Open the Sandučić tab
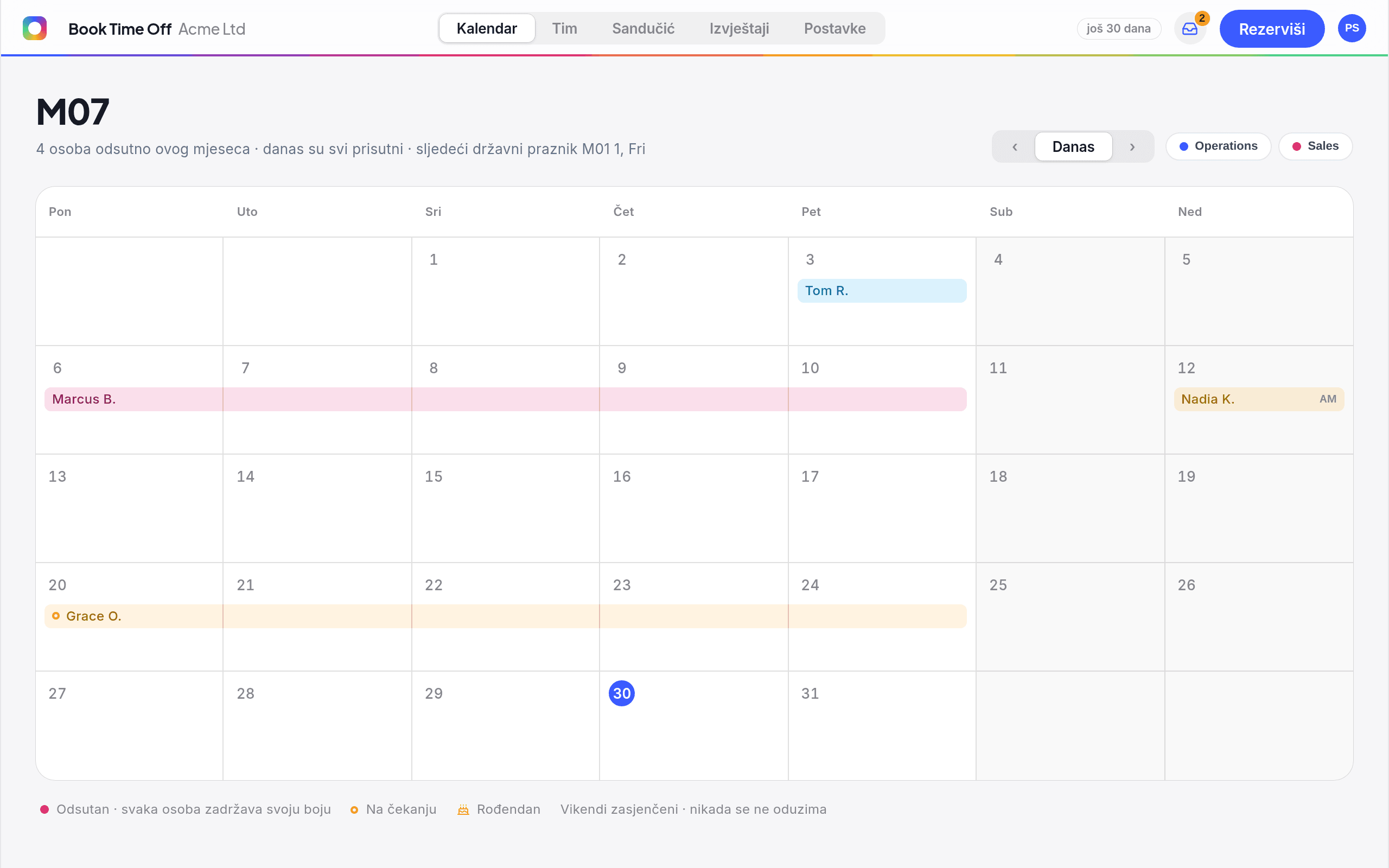Viewport: 1389px width, 868px height. [643, 28]
